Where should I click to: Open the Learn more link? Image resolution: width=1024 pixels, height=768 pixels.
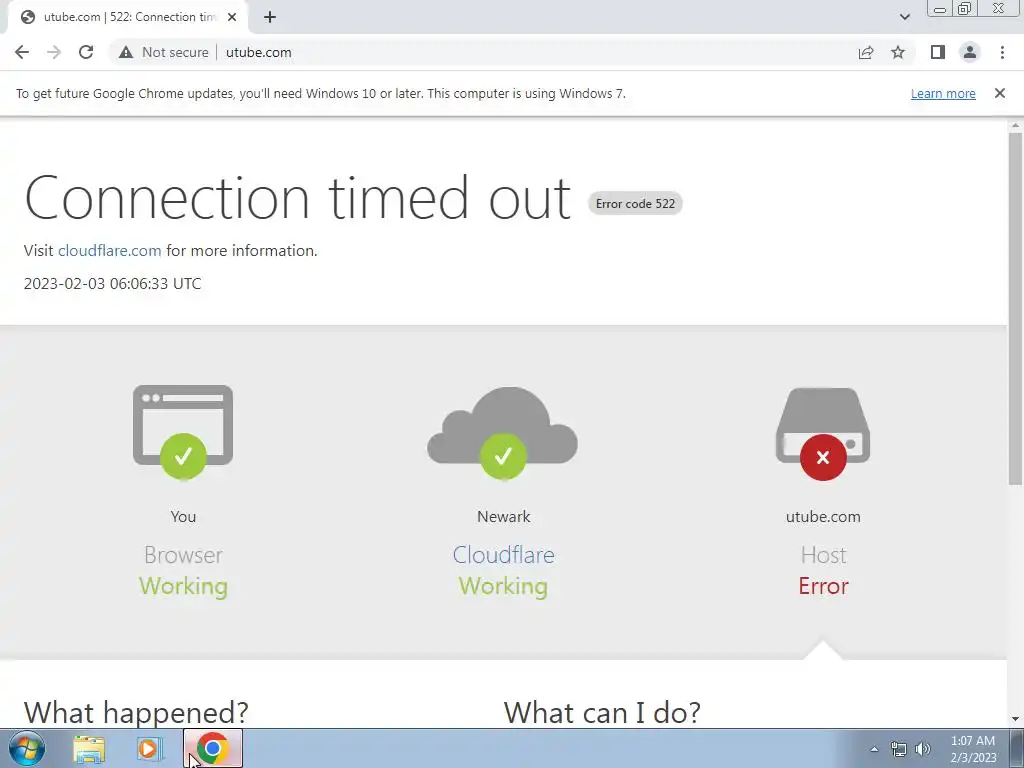pyautogui.click(x=943, y=93)
